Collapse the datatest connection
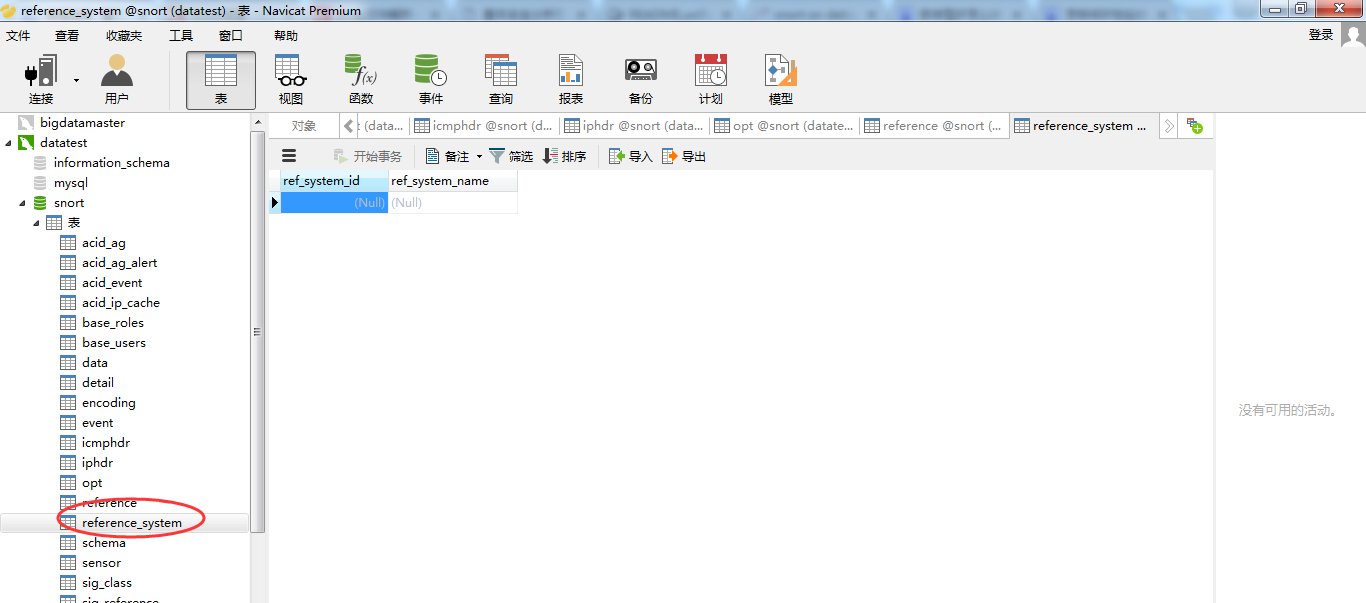 (x=9, y=142)
